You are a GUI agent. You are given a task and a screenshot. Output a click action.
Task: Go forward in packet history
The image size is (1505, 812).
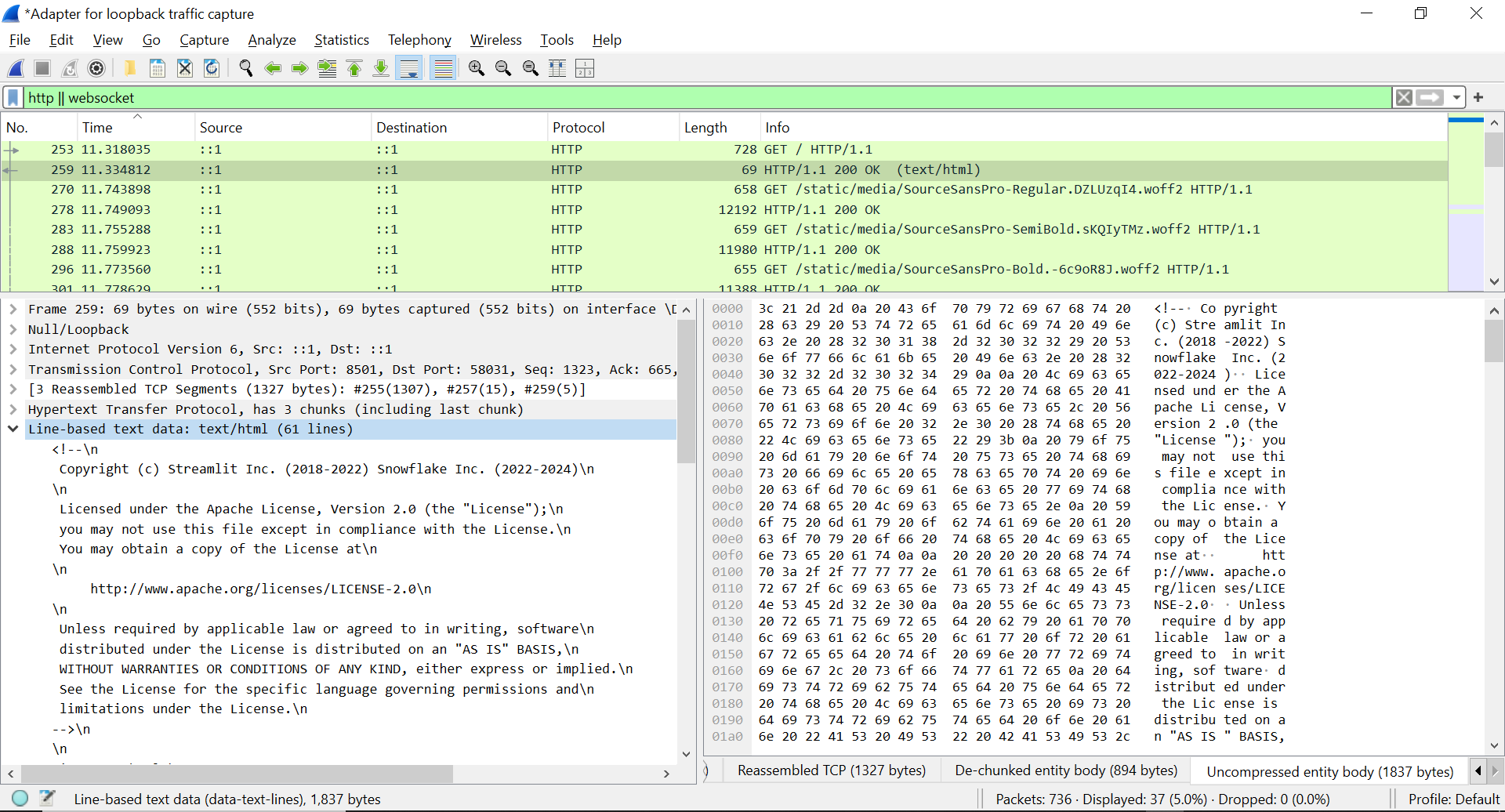pyautogui.click(x=299, y=68)
